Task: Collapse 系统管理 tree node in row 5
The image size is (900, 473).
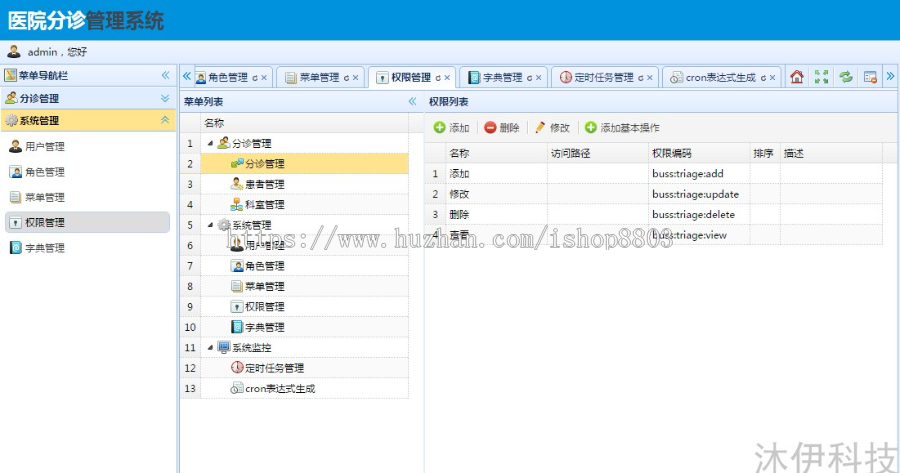Action: [x=210, y=225]
